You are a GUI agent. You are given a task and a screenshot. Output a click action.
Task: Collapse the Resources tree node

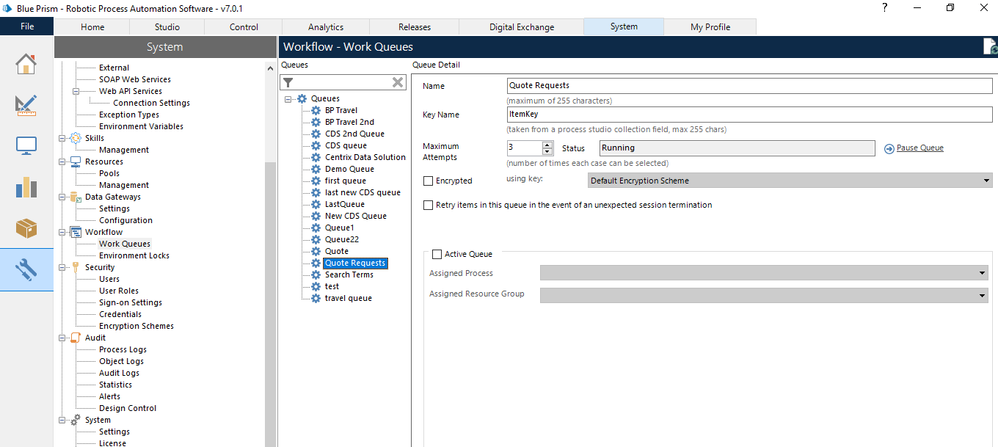[x=62, y=162]
